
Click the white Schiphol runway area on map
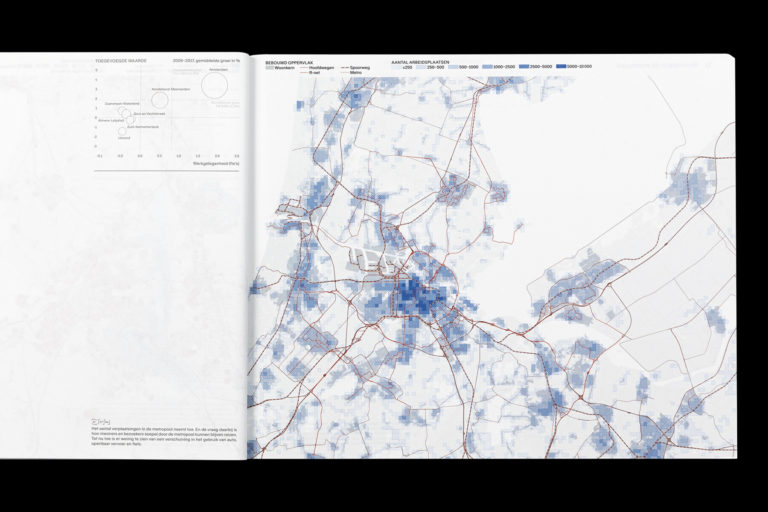coord(375,258)
